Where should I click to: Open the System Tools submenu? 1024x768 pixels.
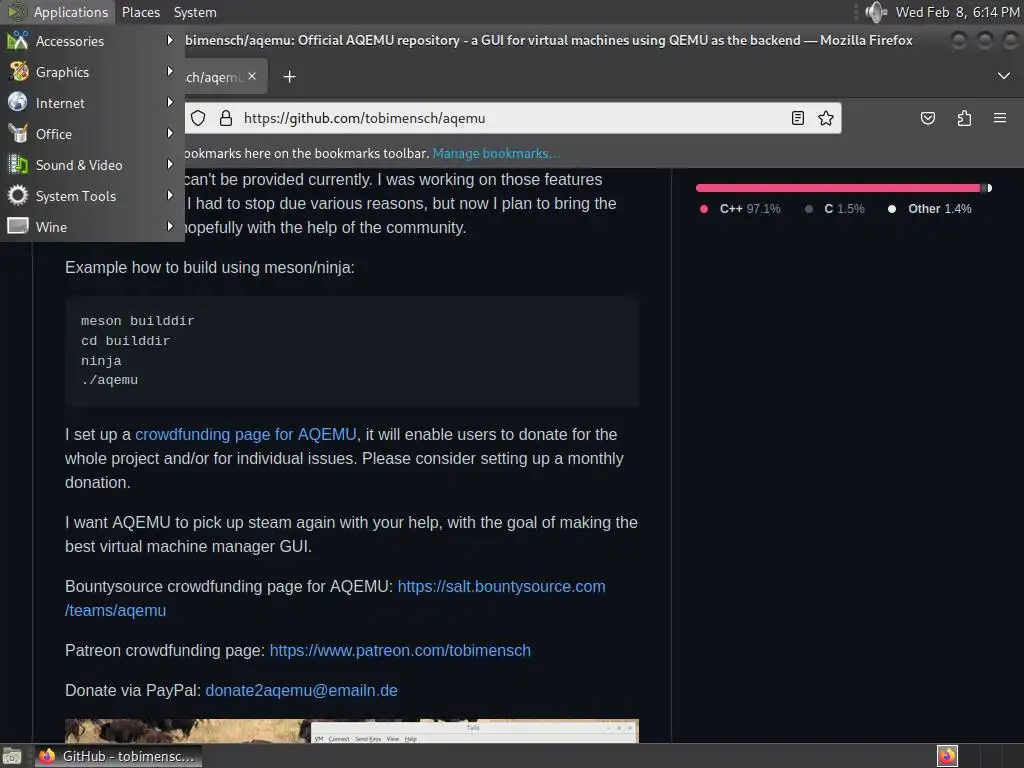[x=91, y=196]
